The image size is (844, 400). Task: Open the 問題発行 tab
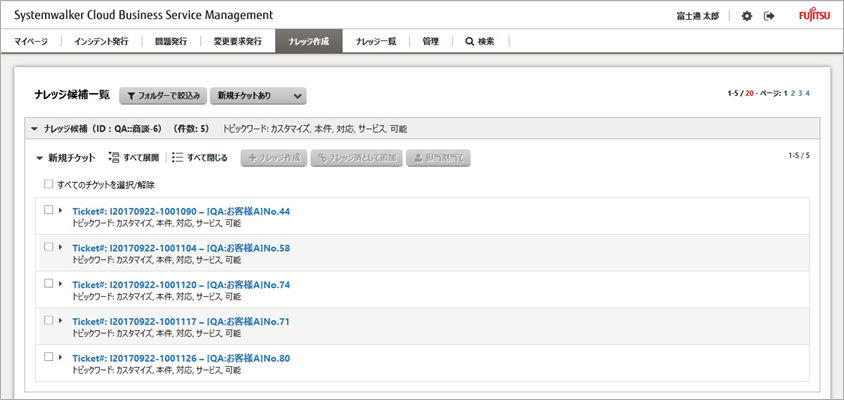tap(171, 41)
